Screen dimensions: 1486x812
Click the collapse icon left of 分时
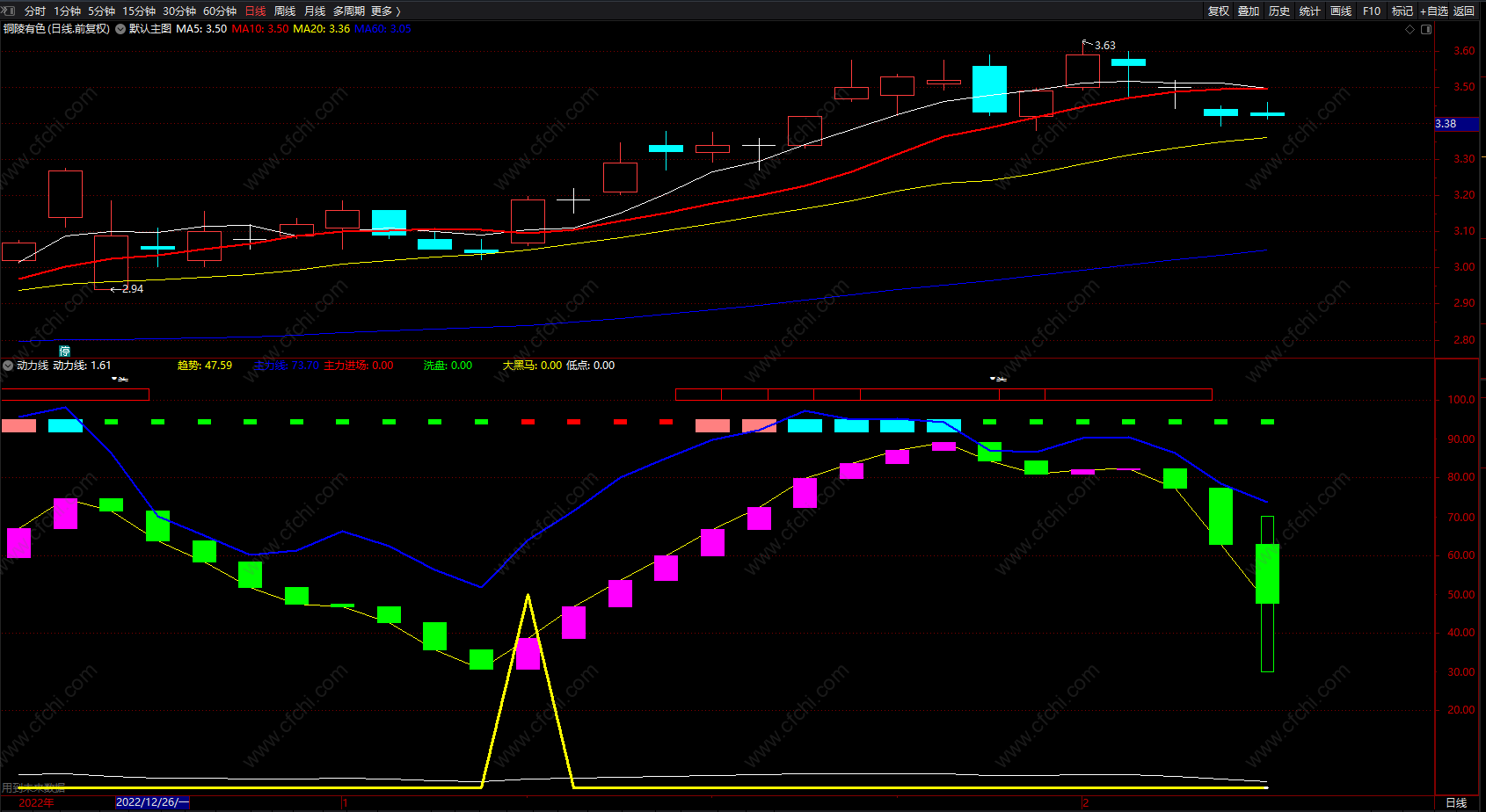(8, 11)
